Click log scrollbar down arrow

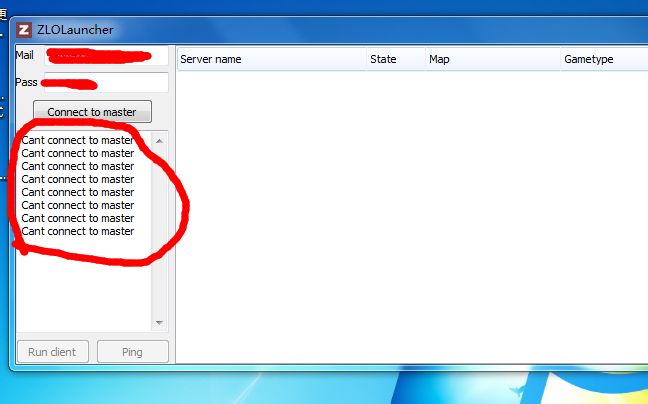click(x=159, y=323)
